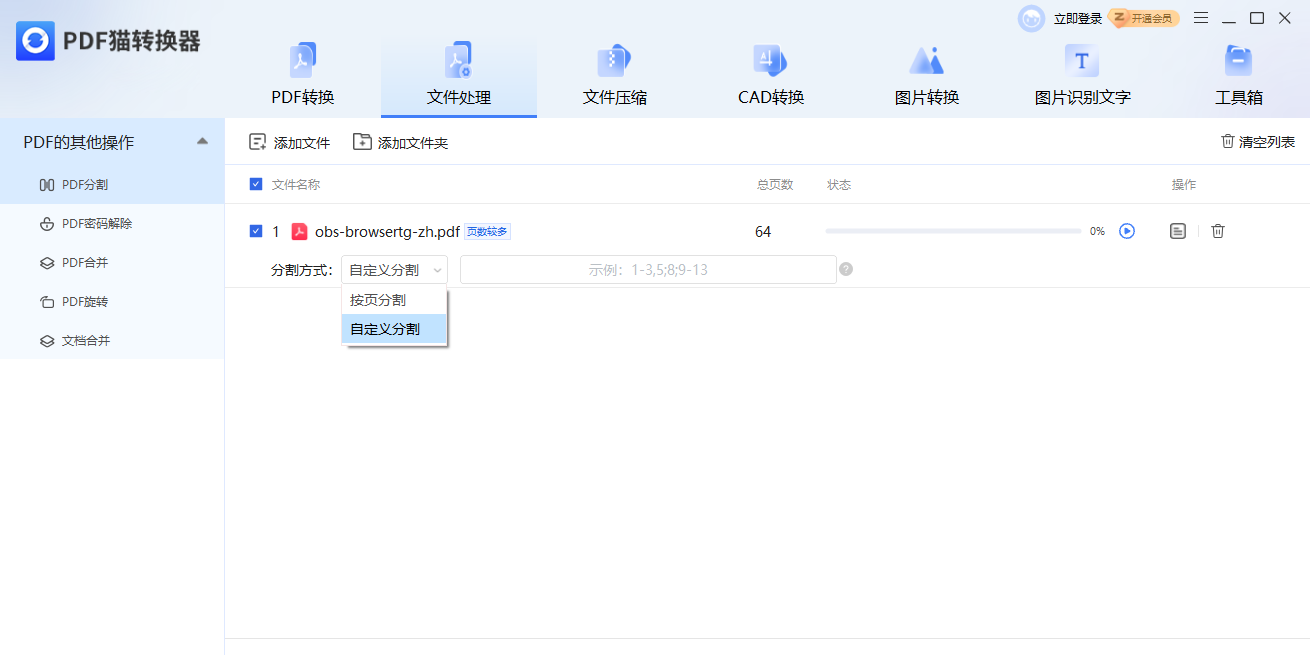Open the 分割方式 dropdown
This screenshot has height=655, width=1310.
pos(393,269)
